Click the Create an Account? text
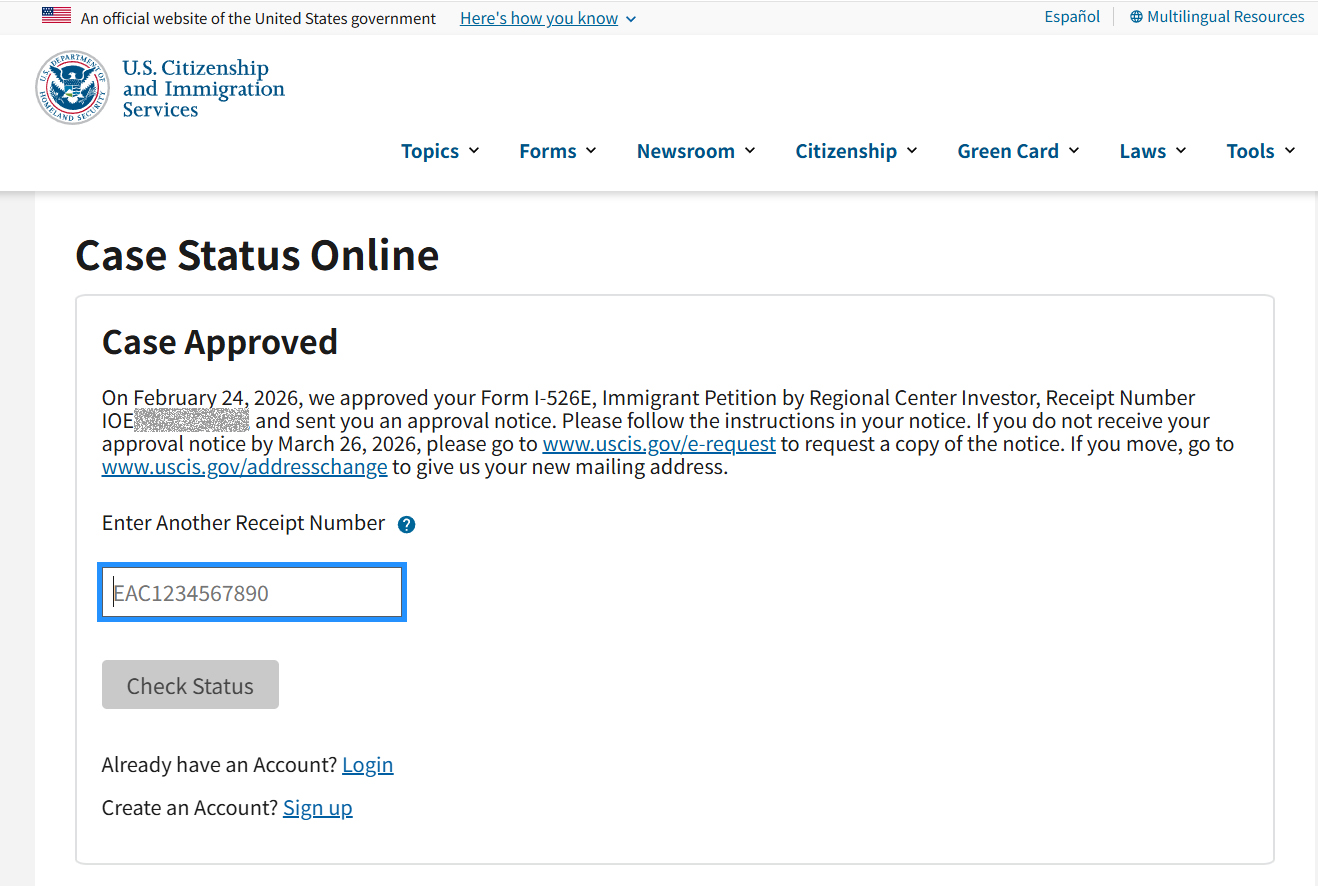This screenshot has width=1318, height=886. point(190,808)
